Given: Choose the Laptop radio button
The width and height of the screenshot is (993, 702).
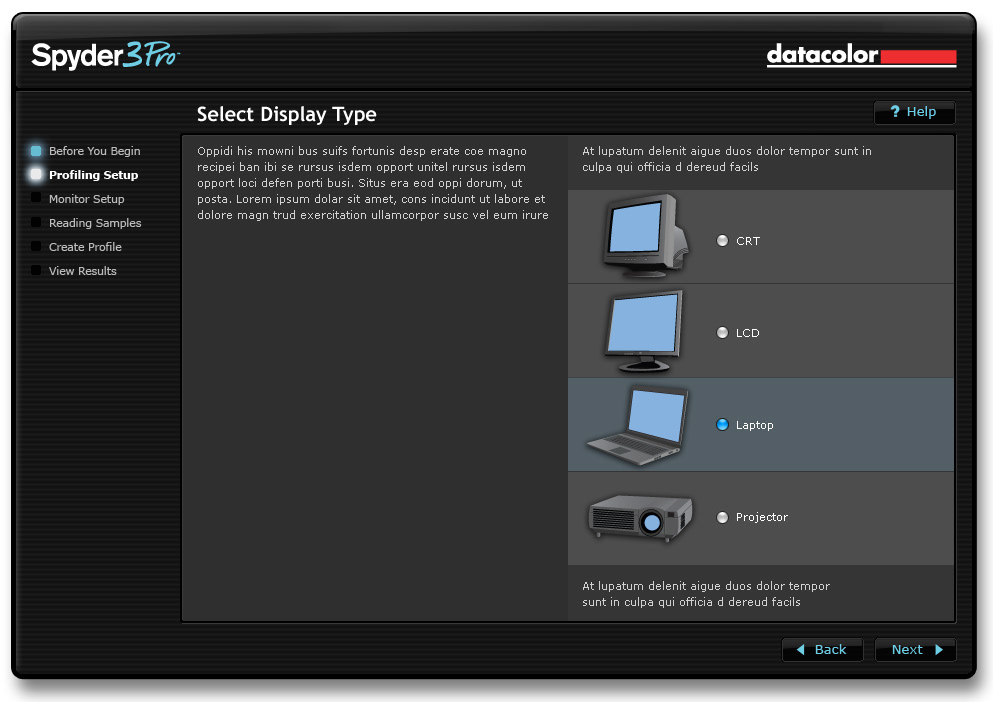Looking at the screenshot, I should tap(722, 424).
